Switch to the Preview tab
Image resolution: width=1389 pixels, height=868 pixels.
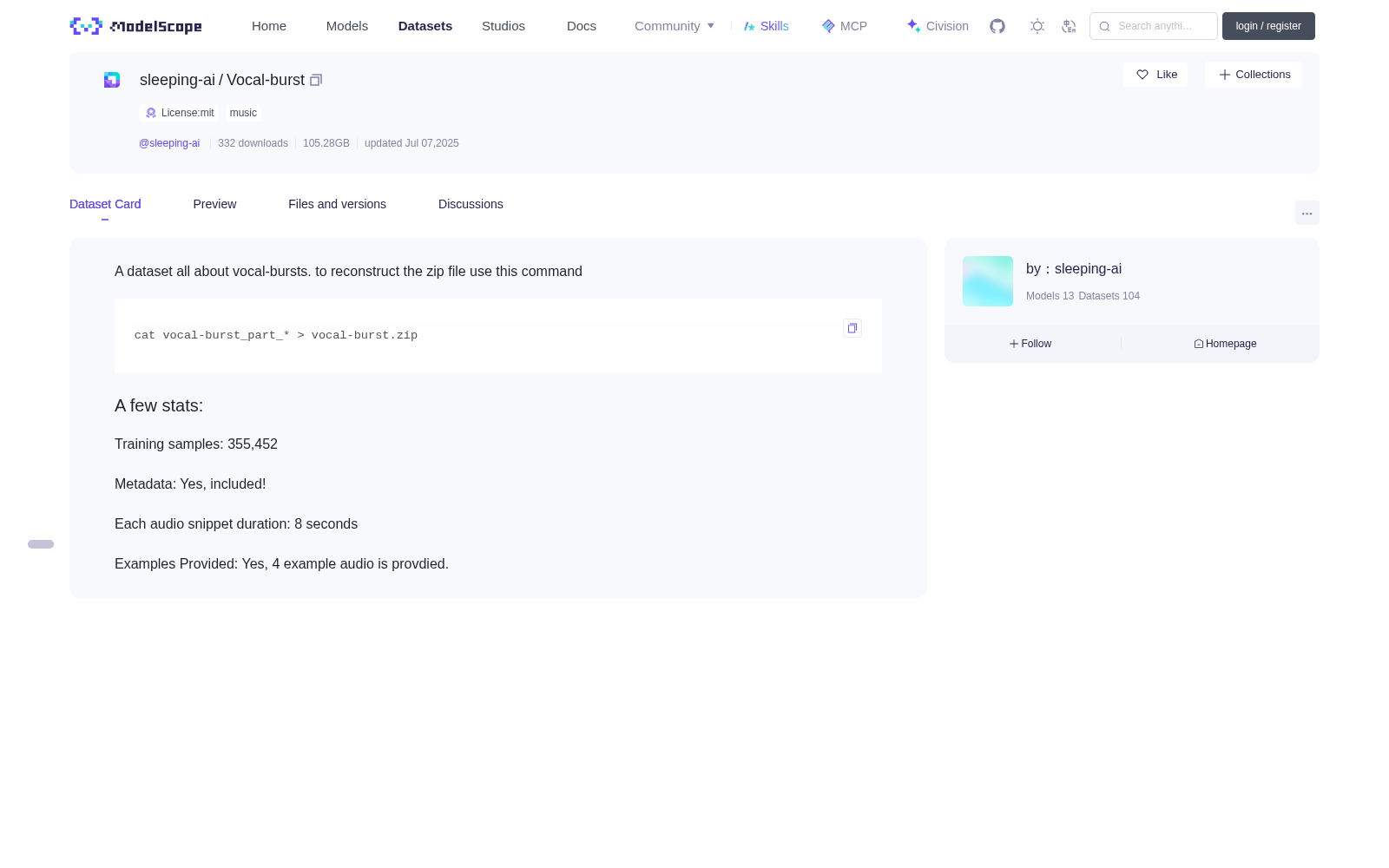(214, 204)
